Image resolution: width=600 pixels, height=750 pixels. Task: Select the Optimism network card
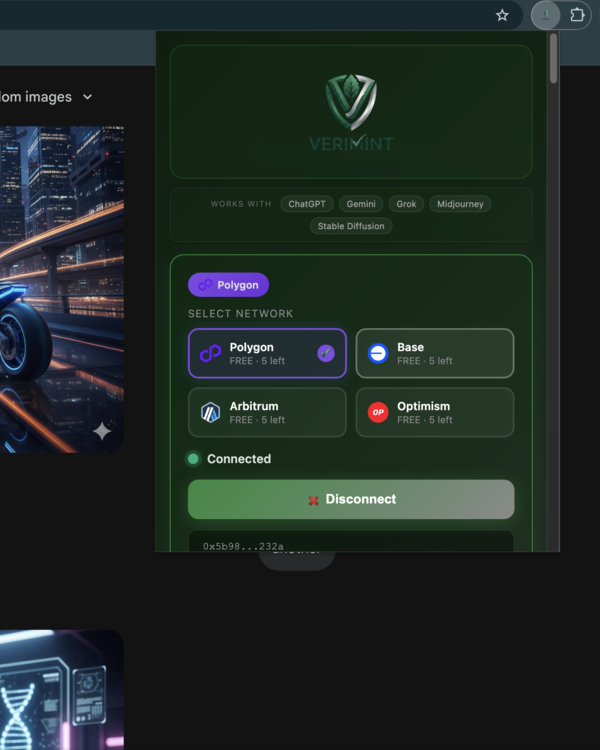(x=435, y=412)
